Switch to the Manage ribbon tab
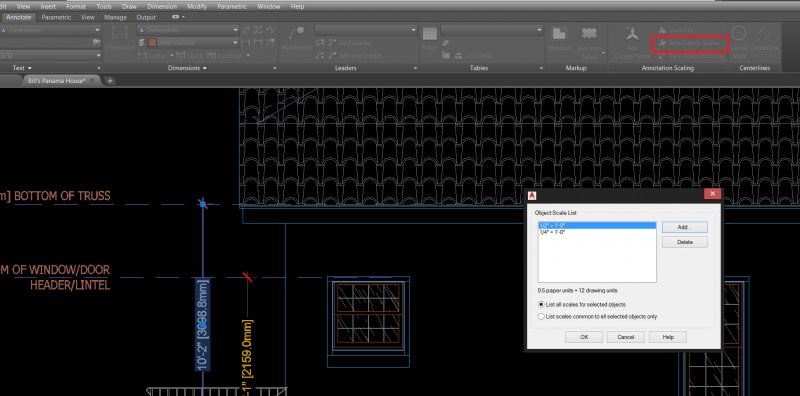Screen dimensions: 800x396 click(115, 17)
